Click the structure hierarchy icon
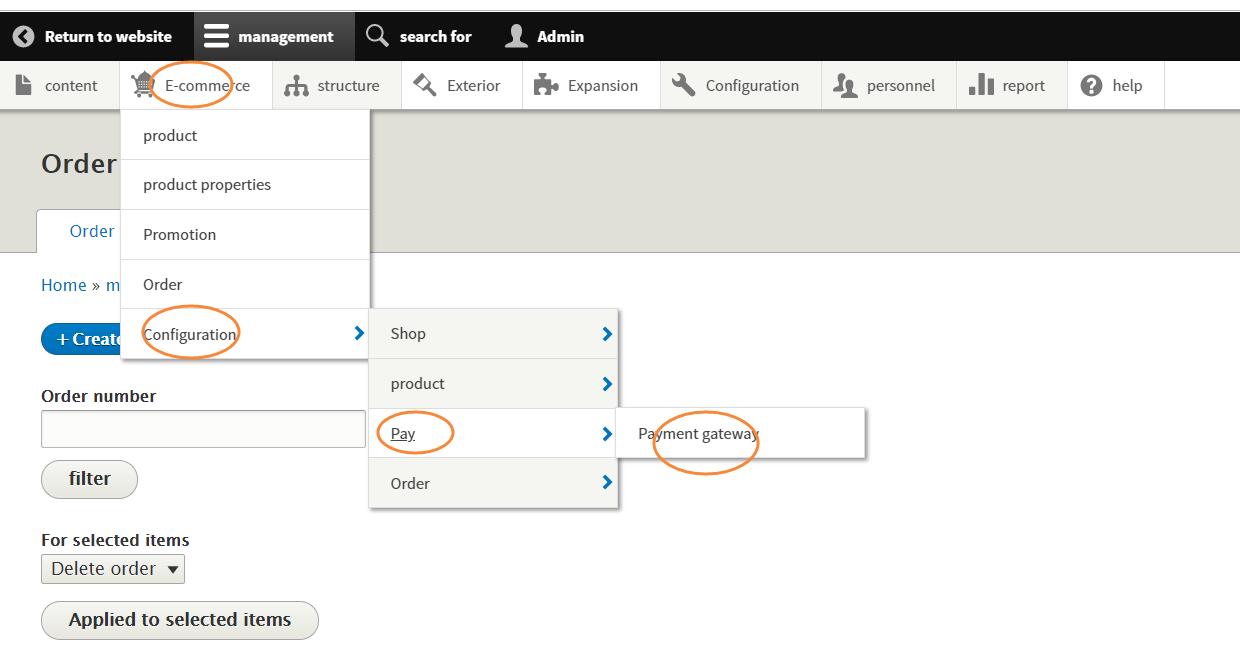Screen dimensions: 1240x653 point(296,86)
